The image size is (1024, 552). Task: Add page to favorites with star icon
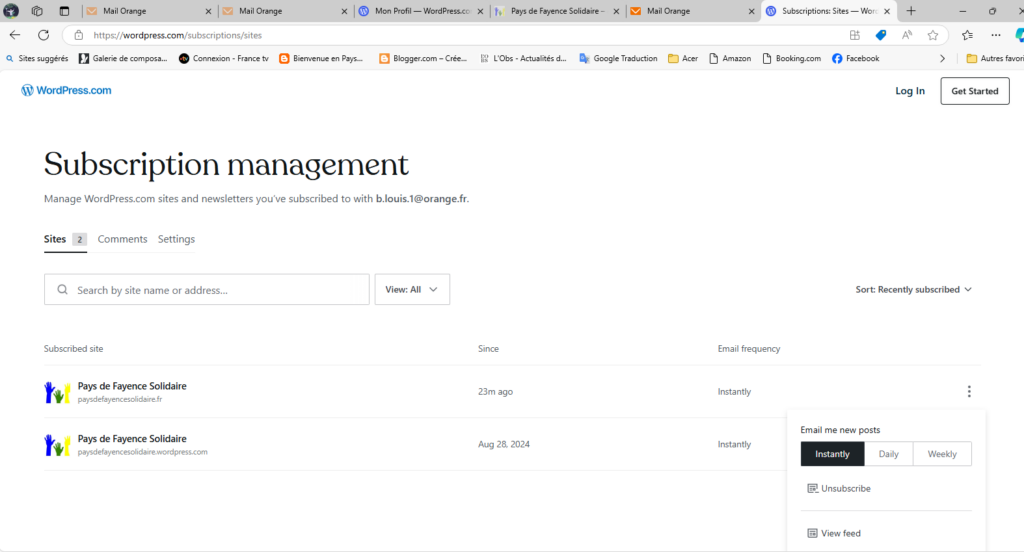(x=932, y=35)
